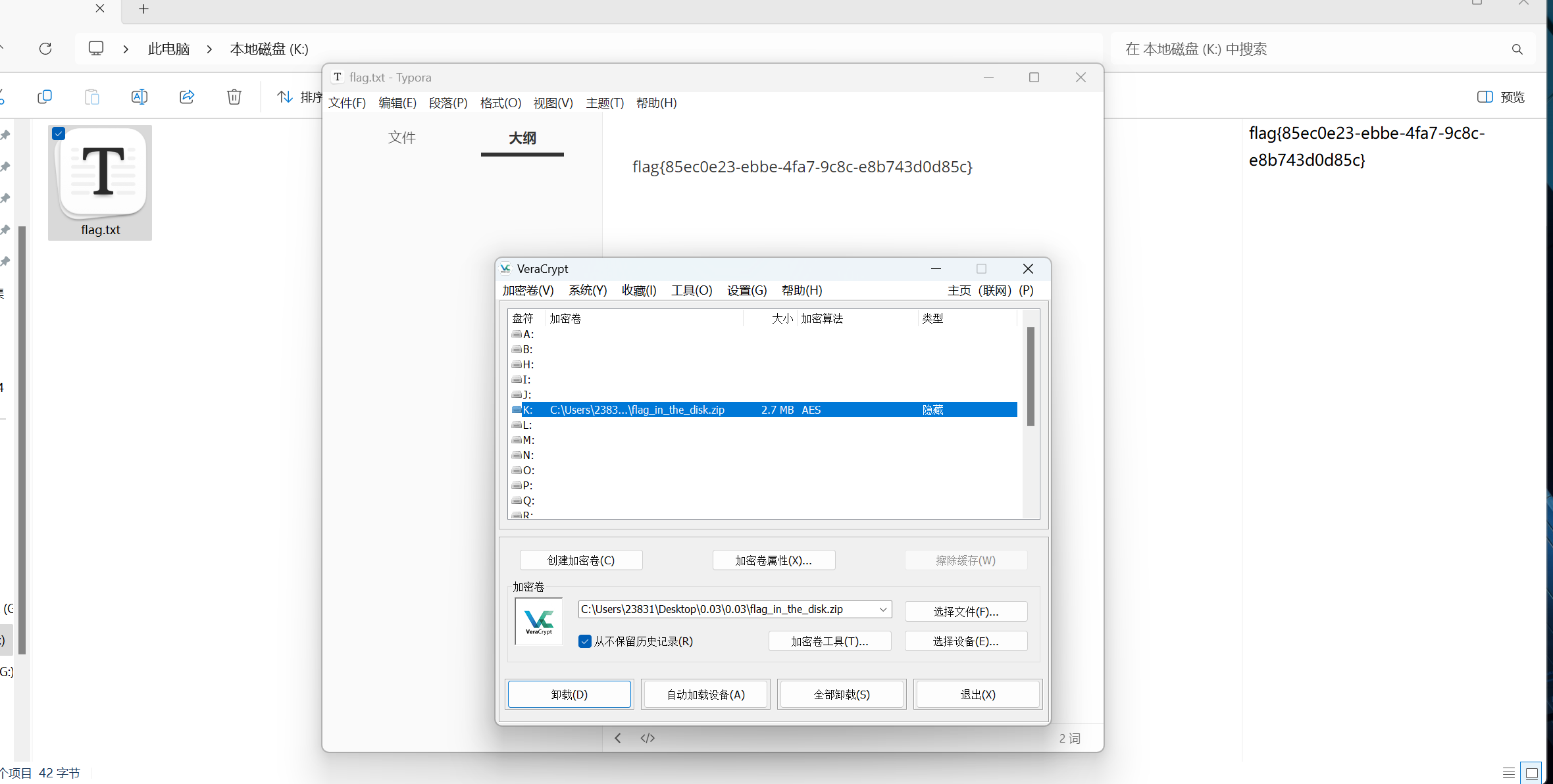Click the Explorer copy icon in toolbar
Viewport: 1553px width, 784px height.
tap(45, 97)
